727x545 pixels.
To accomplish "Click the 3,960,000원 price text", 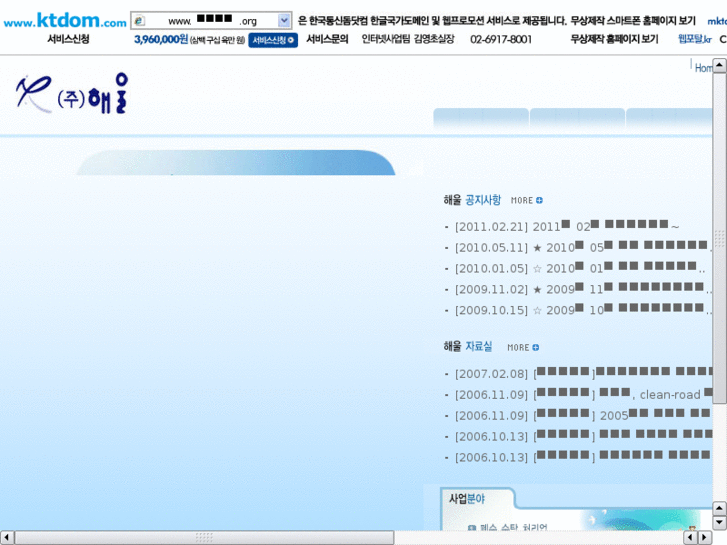I will pyautogui.click(x=161, y=39).
